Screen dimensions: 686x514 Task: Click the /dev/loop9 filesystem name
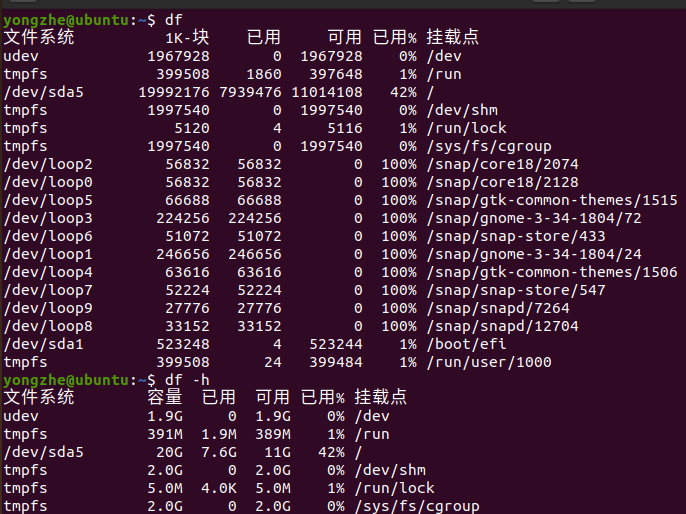(48, 308)
